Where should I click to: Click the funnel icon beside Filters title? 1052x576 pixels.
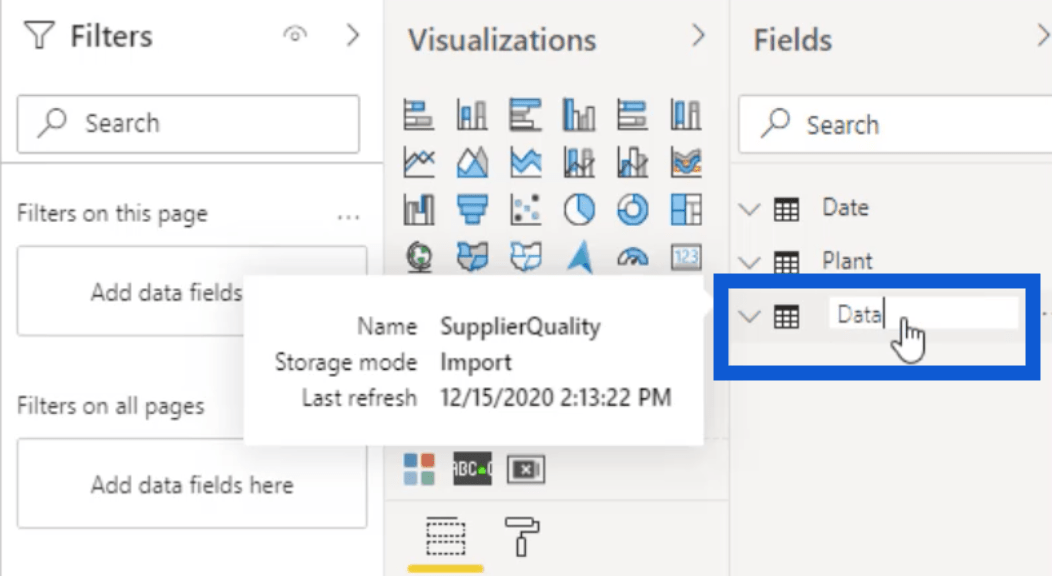tap(39, 36)
